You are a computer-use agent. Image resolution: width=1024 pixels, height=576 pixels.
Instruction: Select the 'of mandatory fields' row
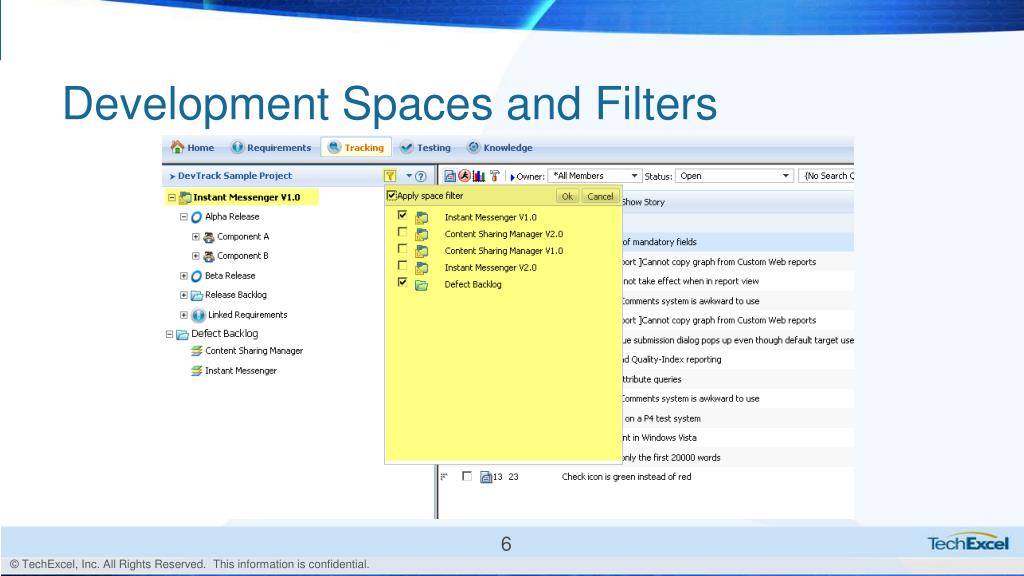[738, 242]
